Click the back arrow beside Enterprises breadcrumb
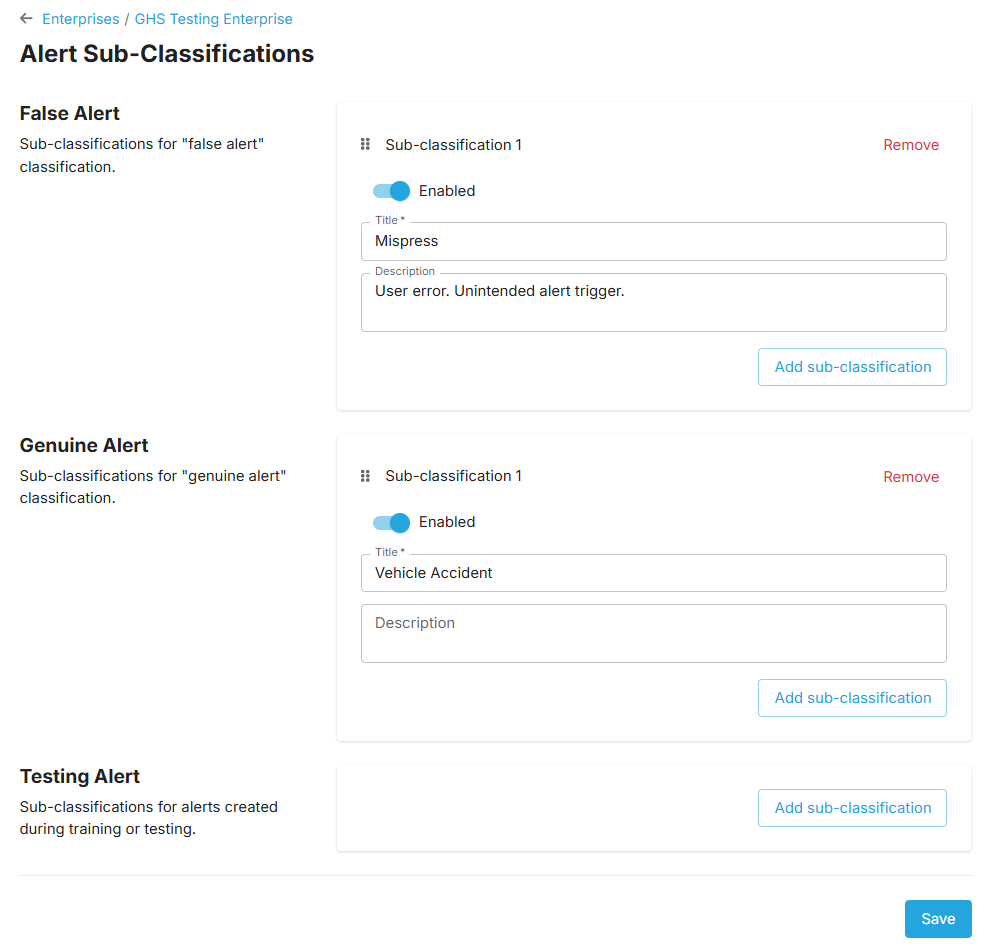Screen dimensions: 996x947 coord(26,19)
